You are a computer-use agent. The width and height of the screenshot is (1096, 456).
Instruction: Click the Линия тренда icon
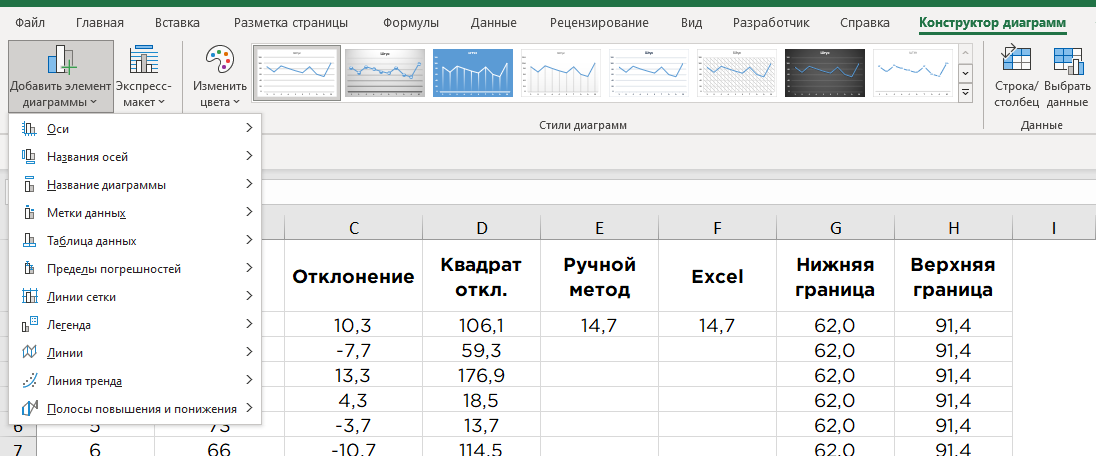click(x=29, y=380)
